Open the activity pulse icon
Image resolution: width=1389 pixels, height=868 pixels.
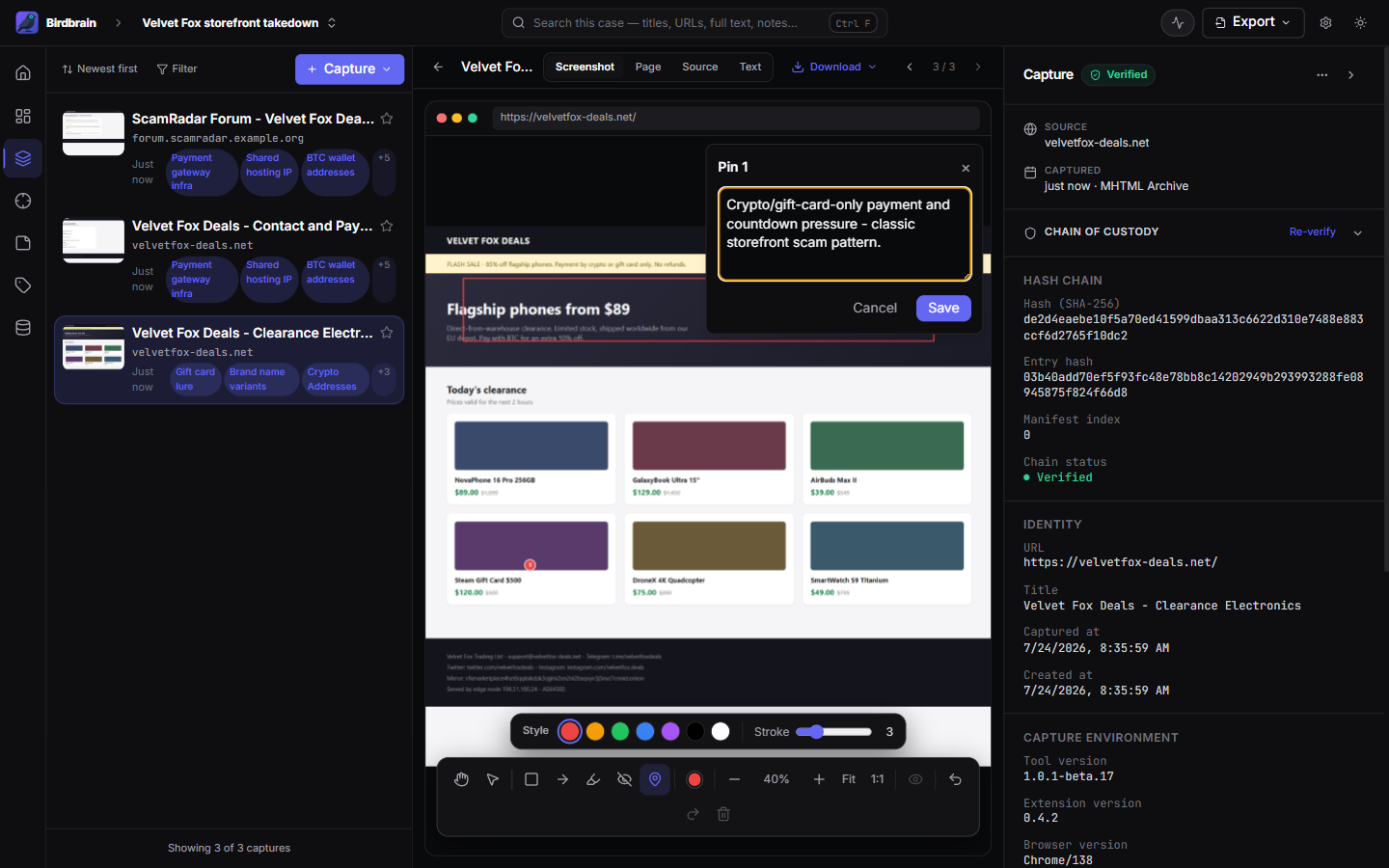[x=1178, y=22]
